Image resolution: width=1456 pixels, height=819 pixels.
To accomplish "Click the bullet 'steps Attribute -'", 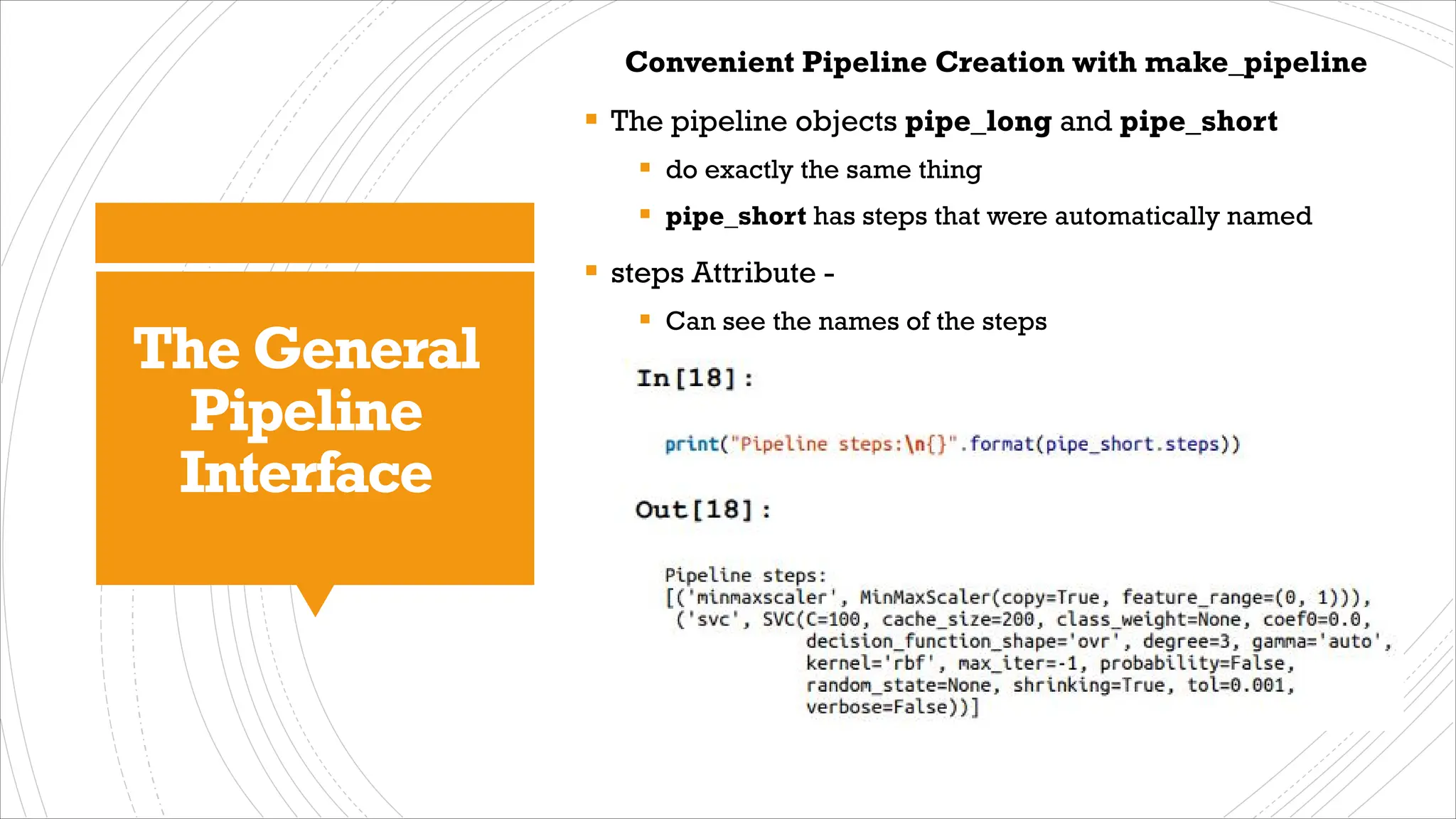I will click(722, 273).
